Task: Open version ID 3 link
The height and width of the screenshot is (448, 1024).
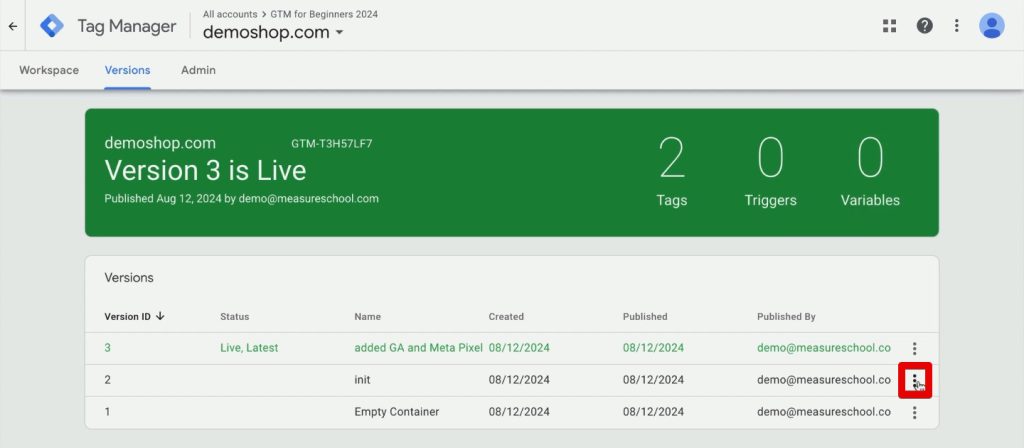Action: point(108,348)
